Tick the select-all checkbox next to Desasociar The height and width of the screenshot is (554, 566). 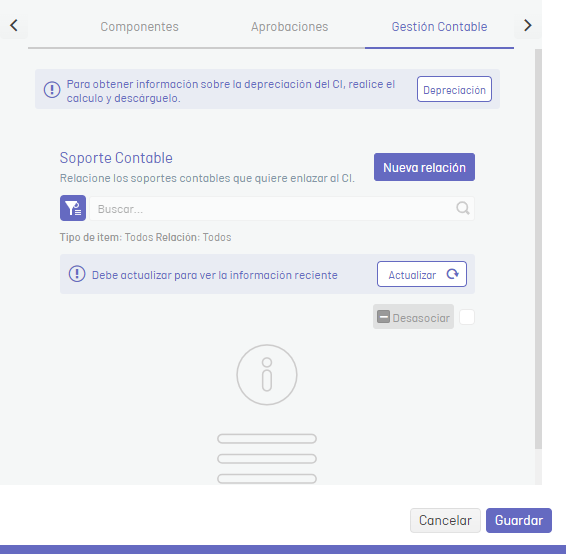point(467,317)
